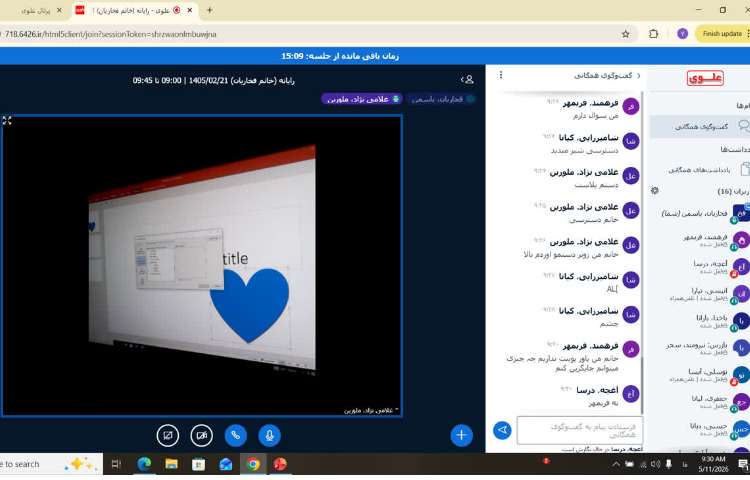Show hidden system tray icons
This screenshot has width=750, height=480.
616,464
